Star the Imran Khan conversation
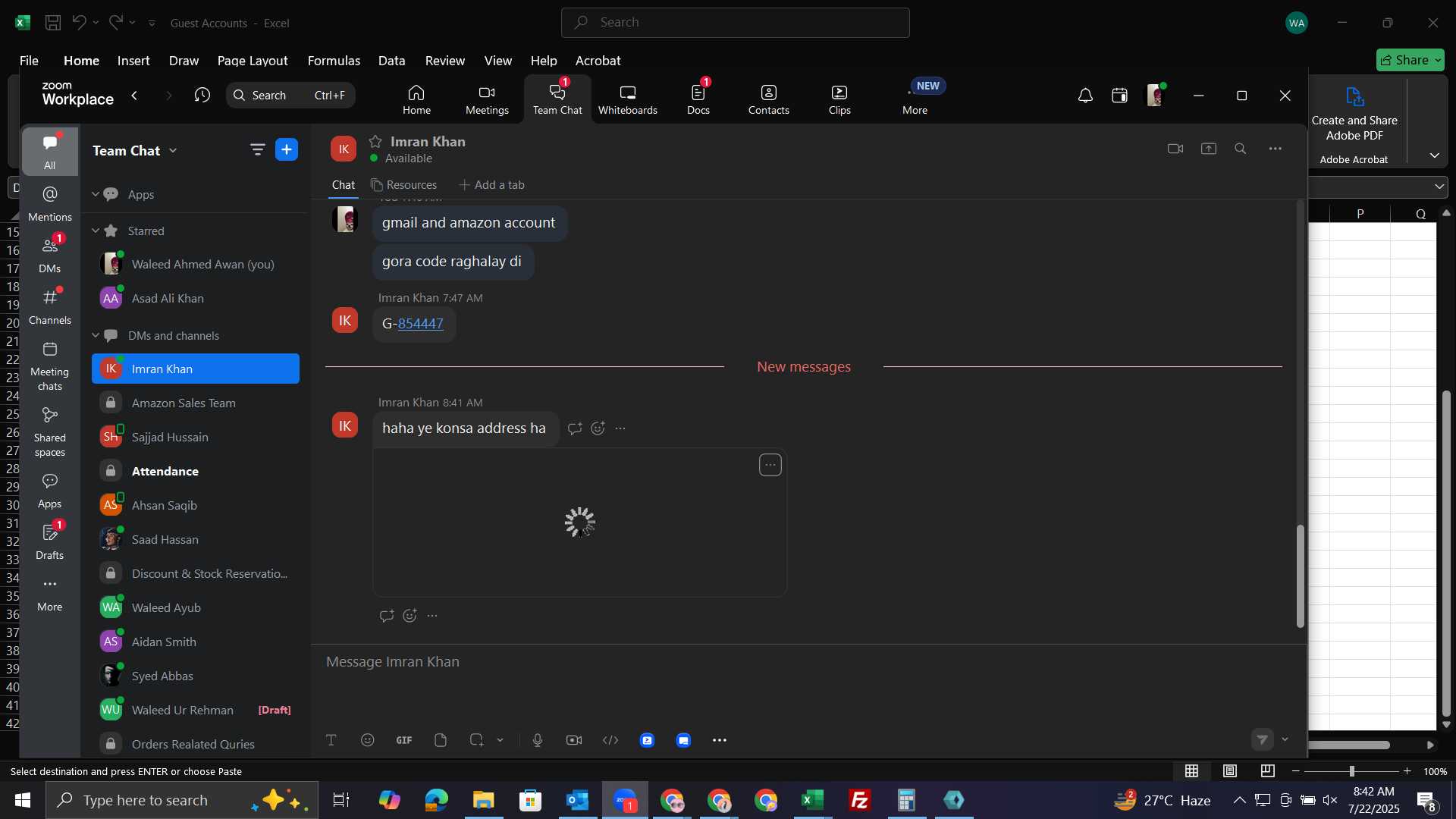 point(375,142)
